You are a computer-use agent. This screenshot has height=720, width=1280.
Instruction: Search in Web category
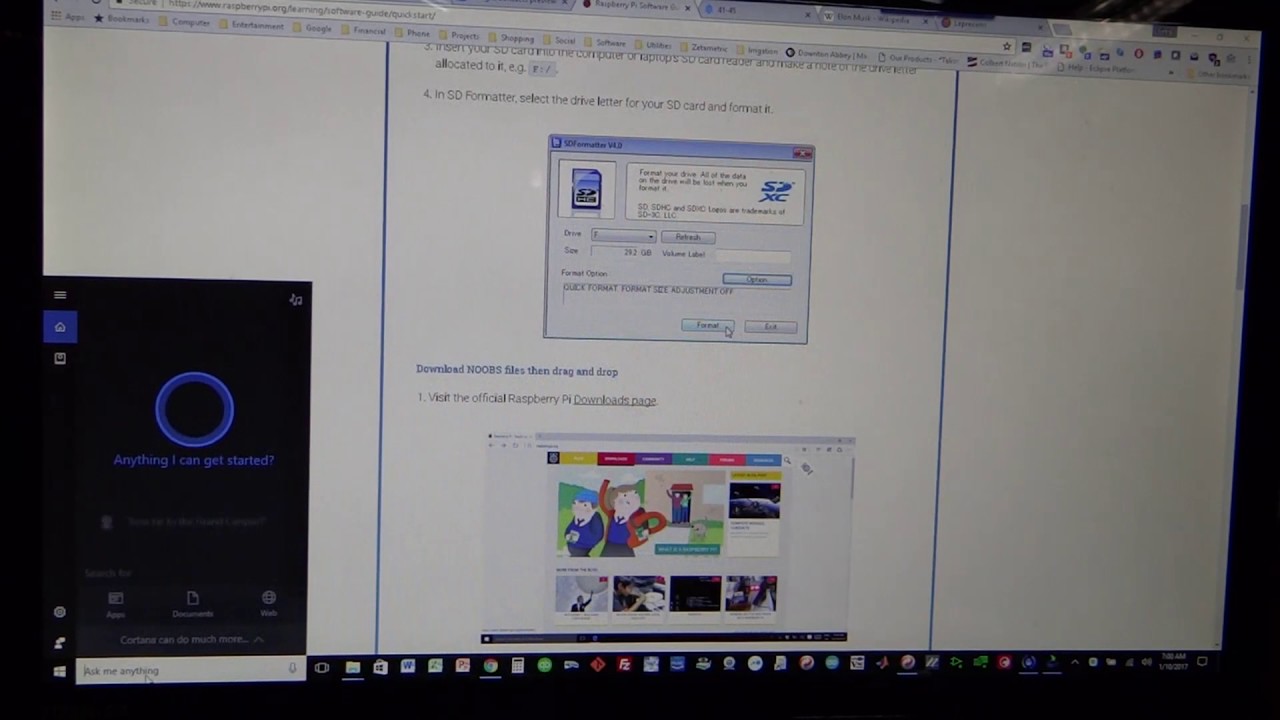[x=269, y=604]
